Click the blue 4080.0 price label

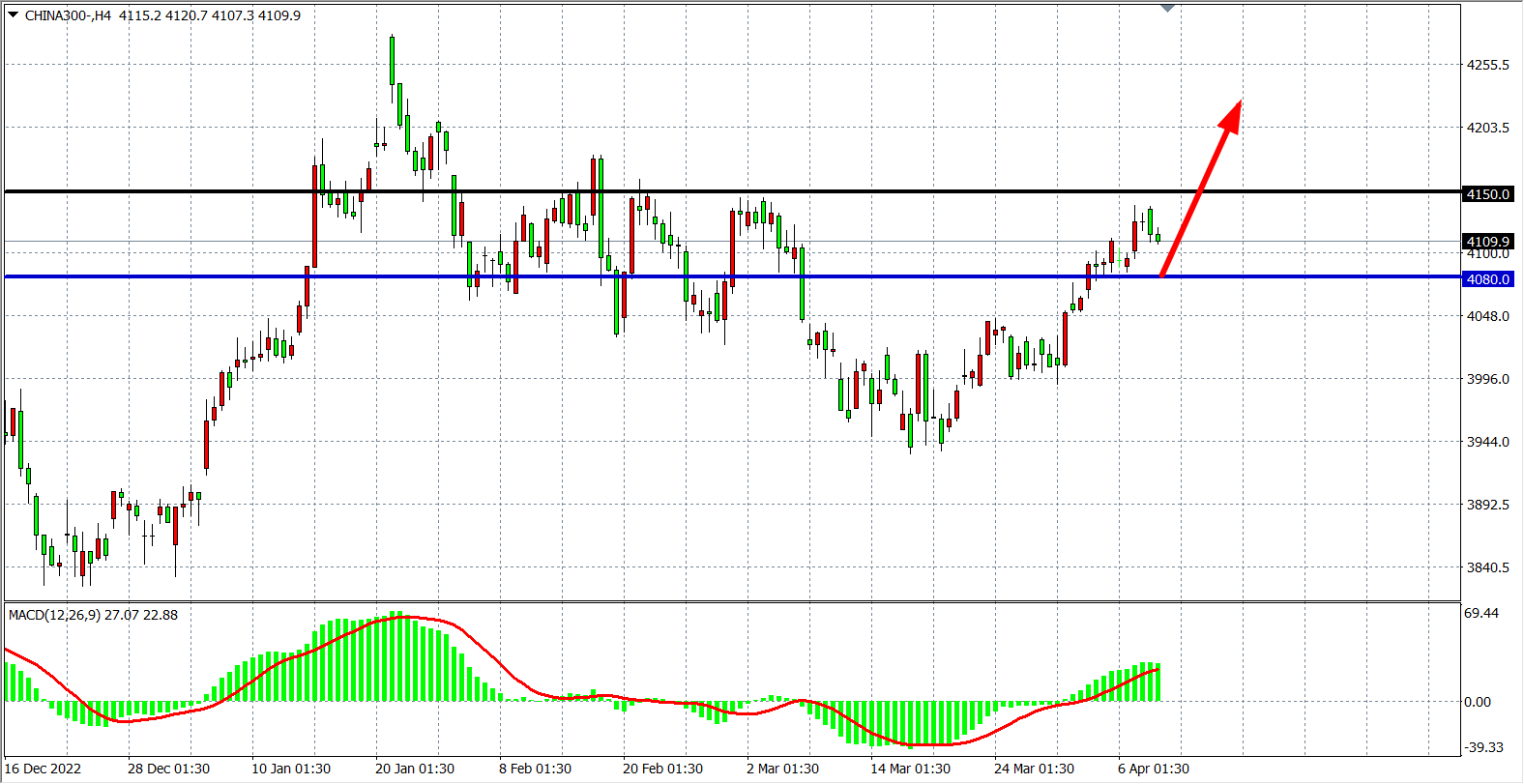(1487, 279)
